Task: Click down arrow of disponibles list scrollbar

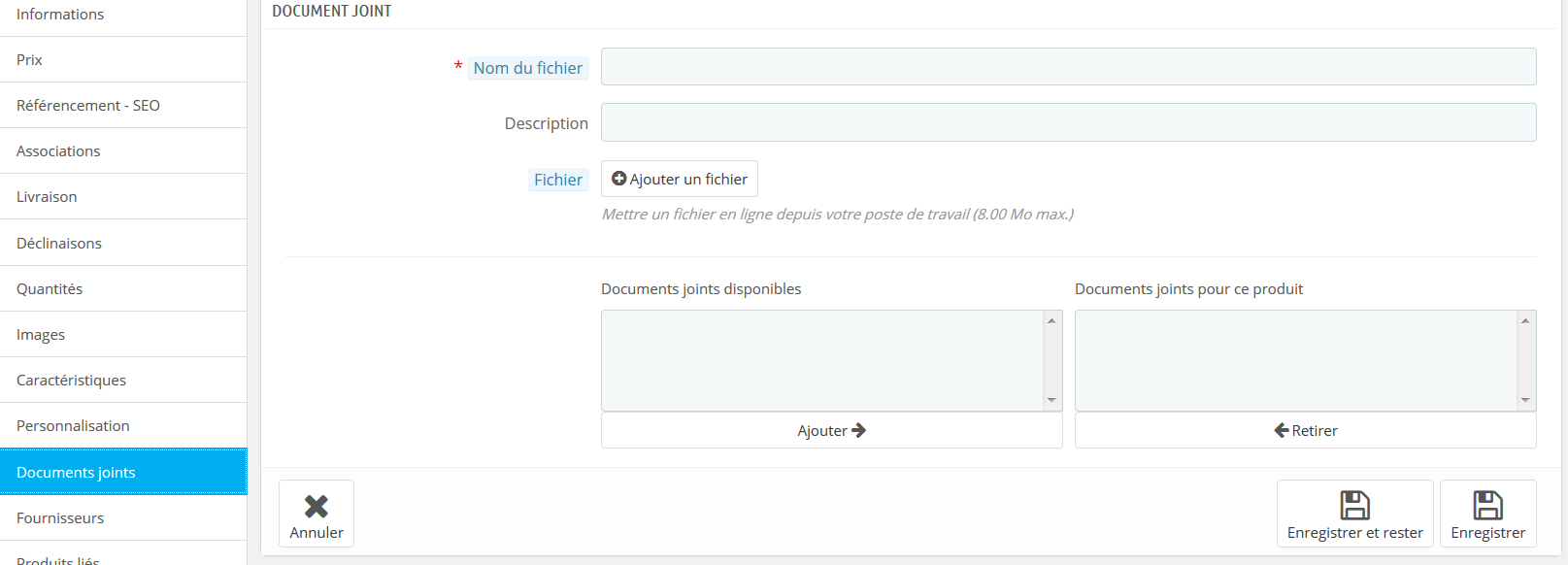Action: point(1051,400)
